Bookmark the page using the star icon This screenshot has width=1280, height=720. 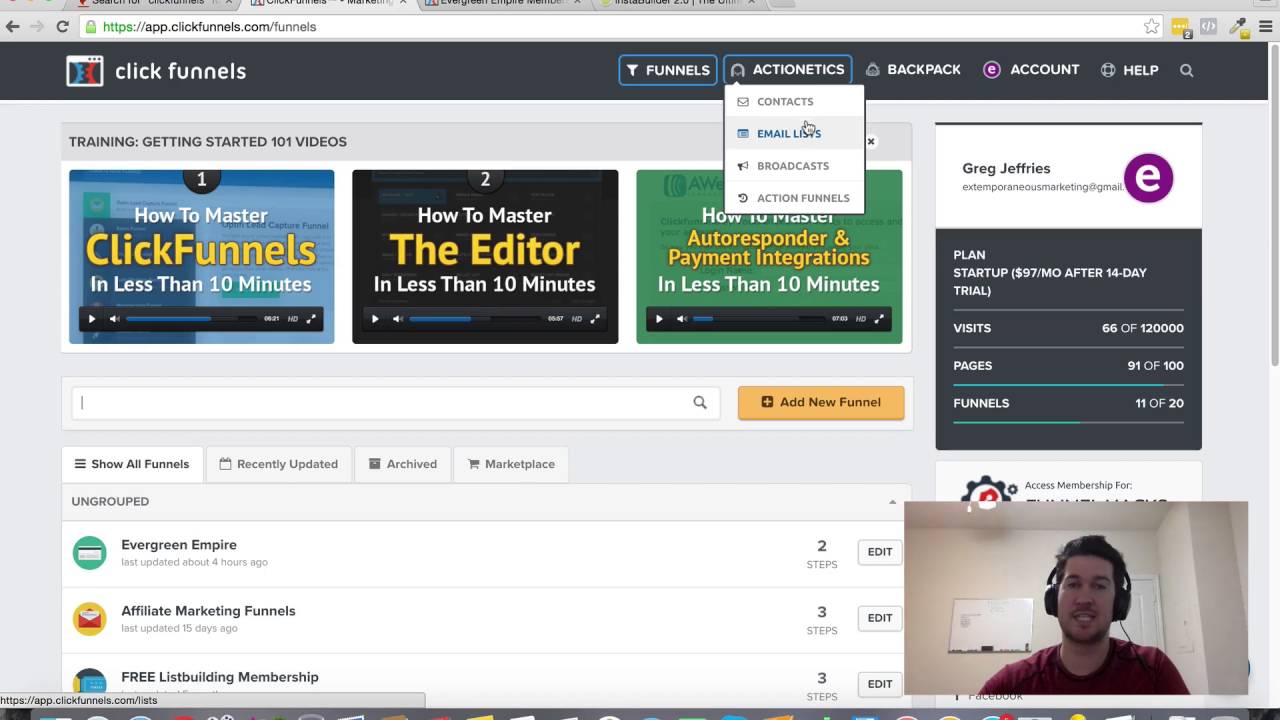point(1152,27)
